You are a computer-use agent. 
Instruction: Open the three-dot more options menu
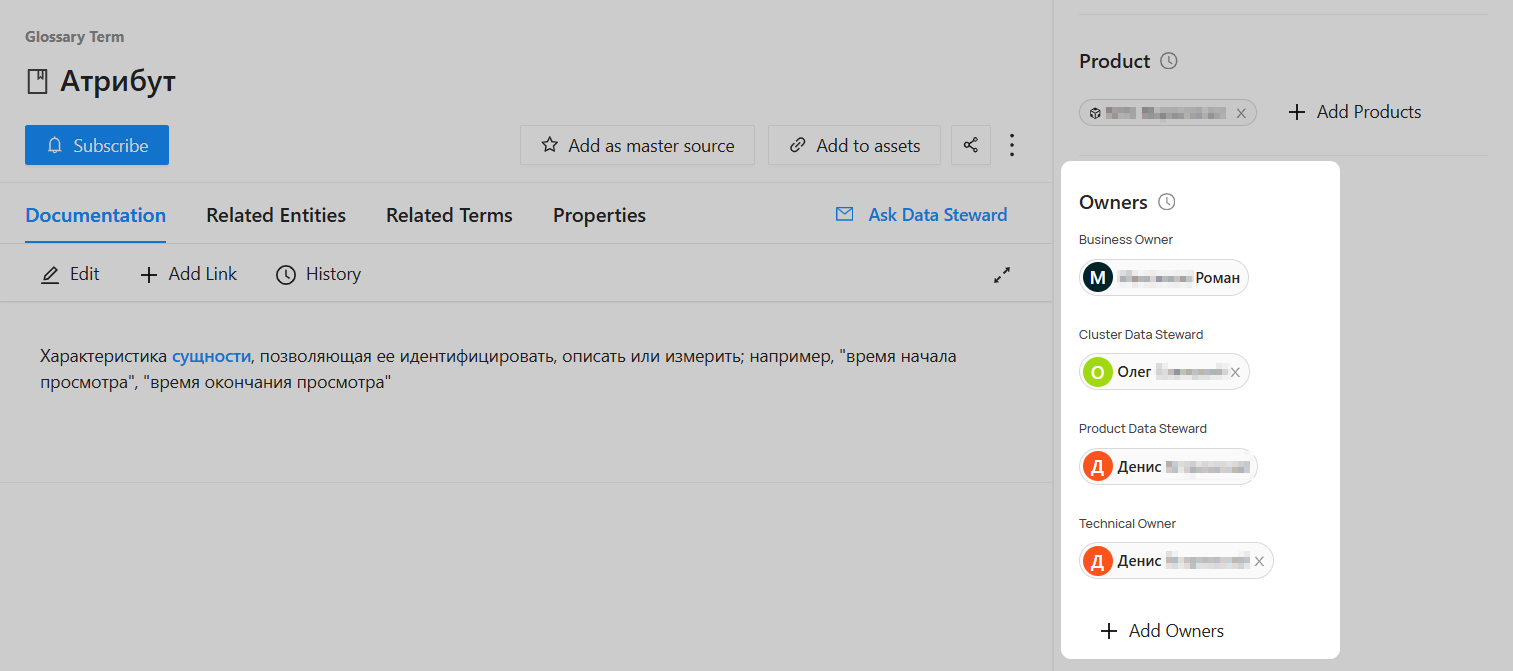1012,145
